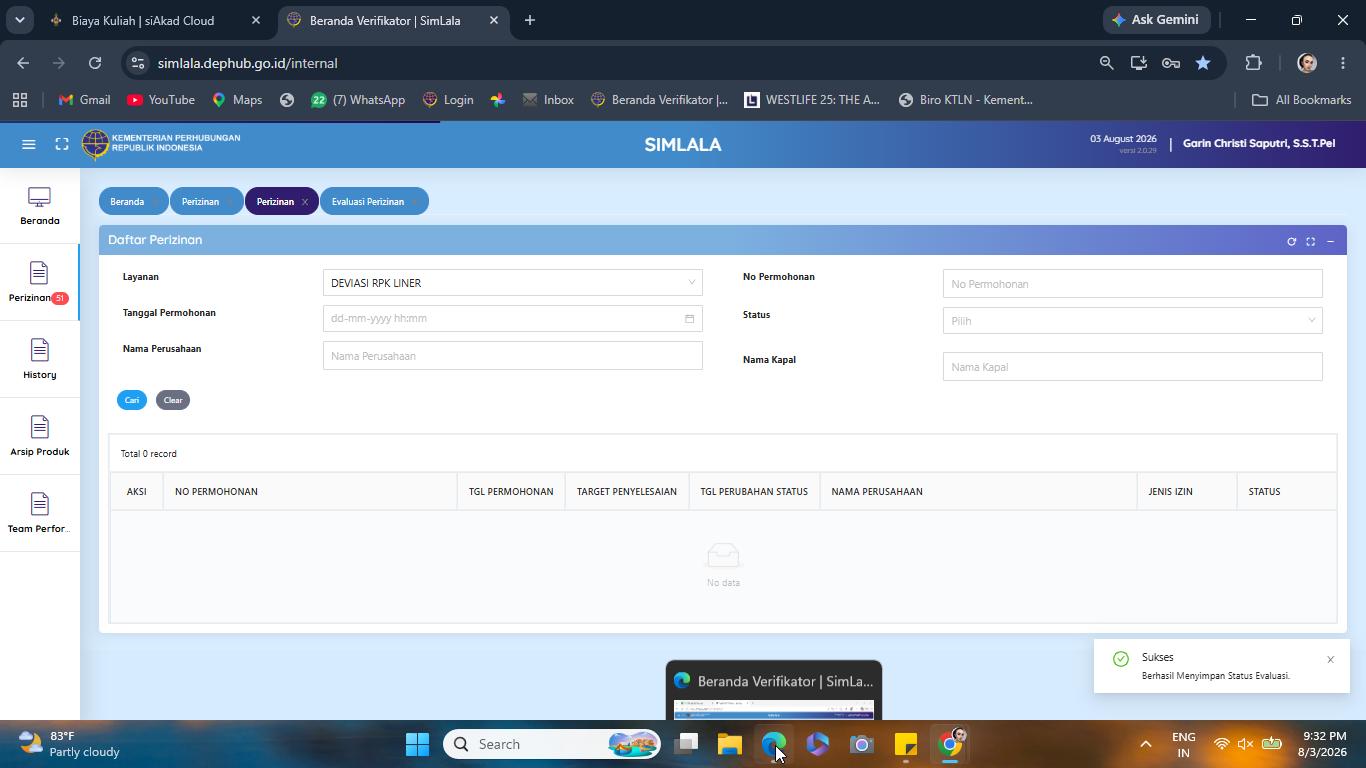The width and height of the screenshot is (1366, 768).
Task: Open File Explorer from the taskbar
Action: pos(730,744)
